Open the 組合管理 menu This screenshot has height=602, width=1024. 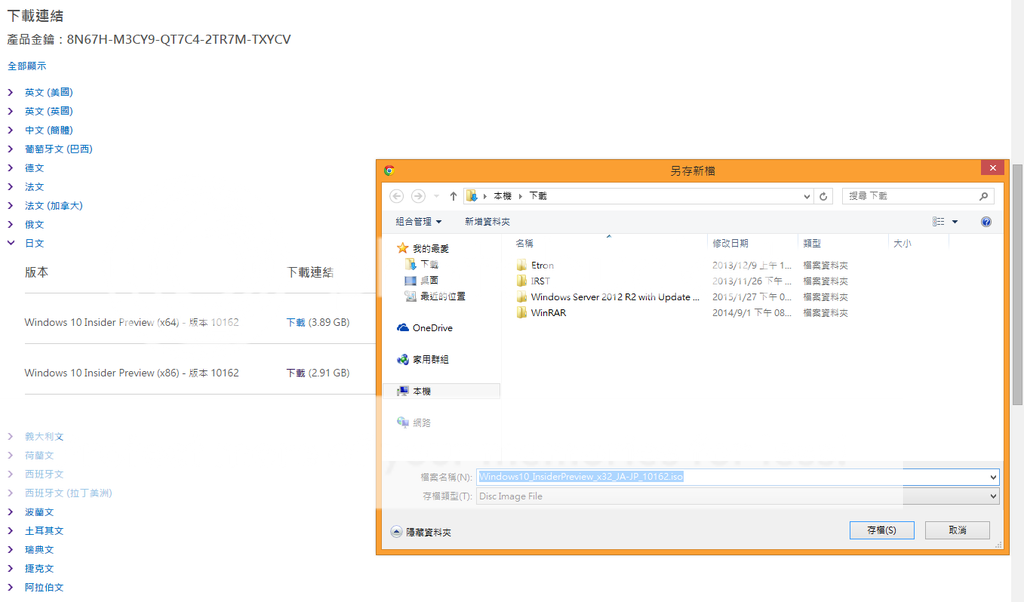coord(418,221)
